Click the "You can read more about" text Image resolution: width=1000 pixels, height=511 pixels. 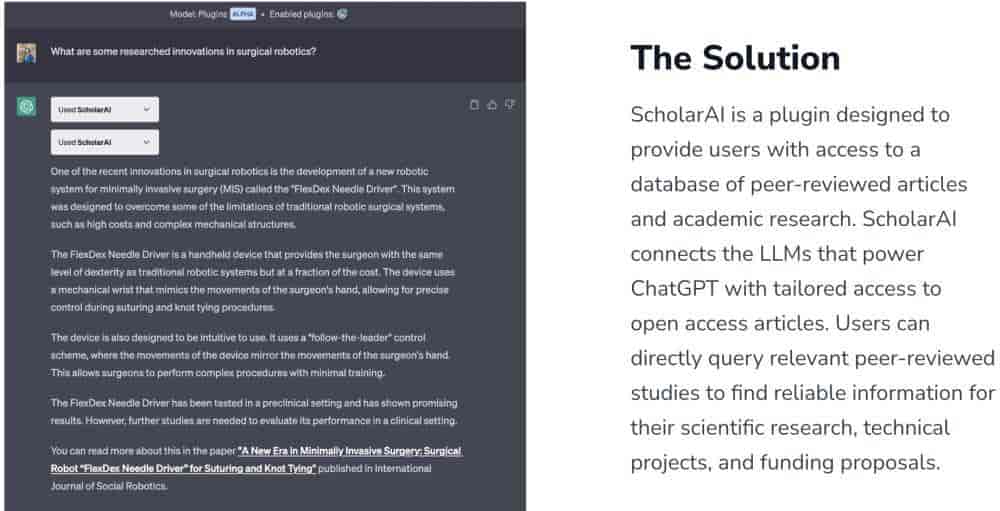tap(143, 451)
